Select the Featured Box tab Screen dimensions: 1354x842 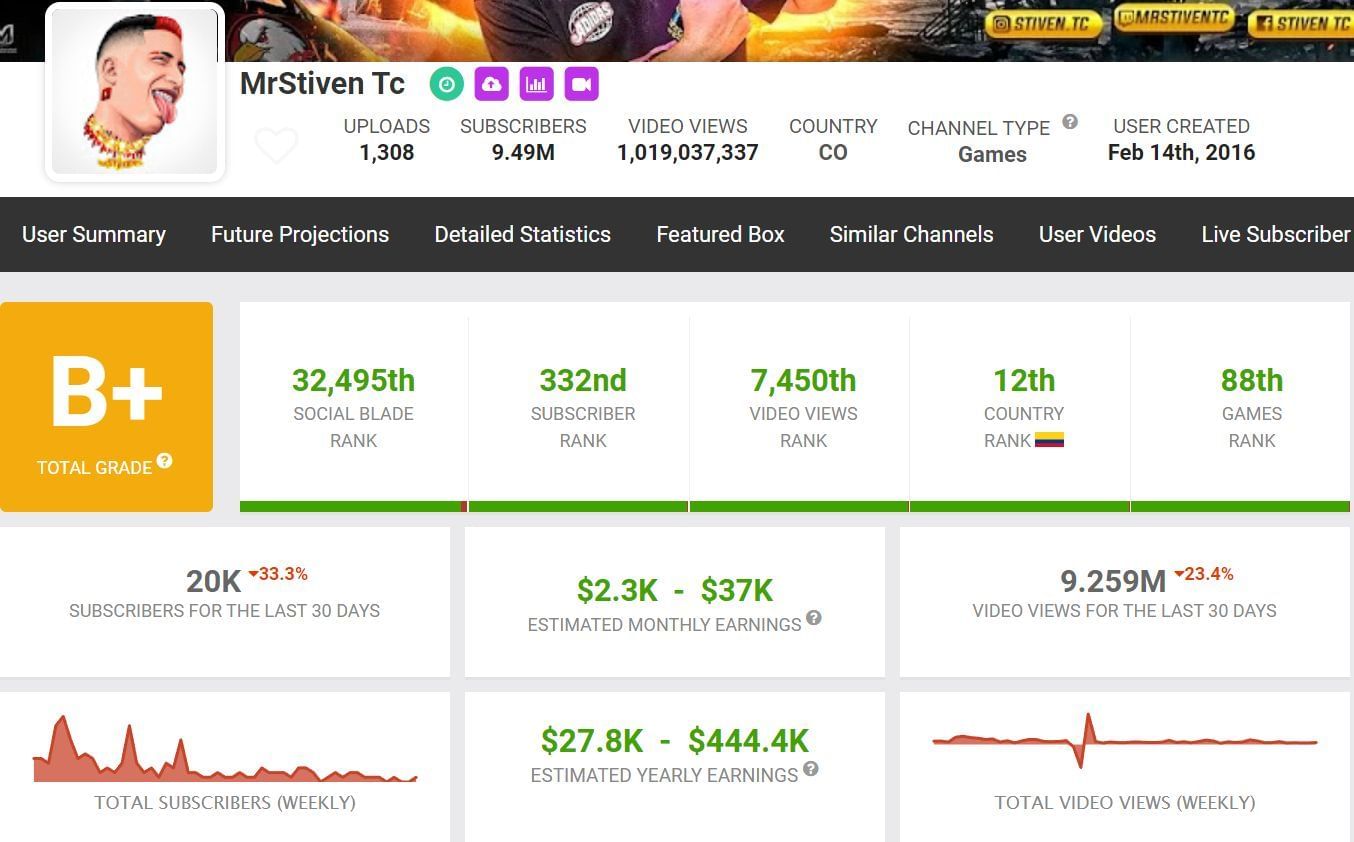coord(720,234)
